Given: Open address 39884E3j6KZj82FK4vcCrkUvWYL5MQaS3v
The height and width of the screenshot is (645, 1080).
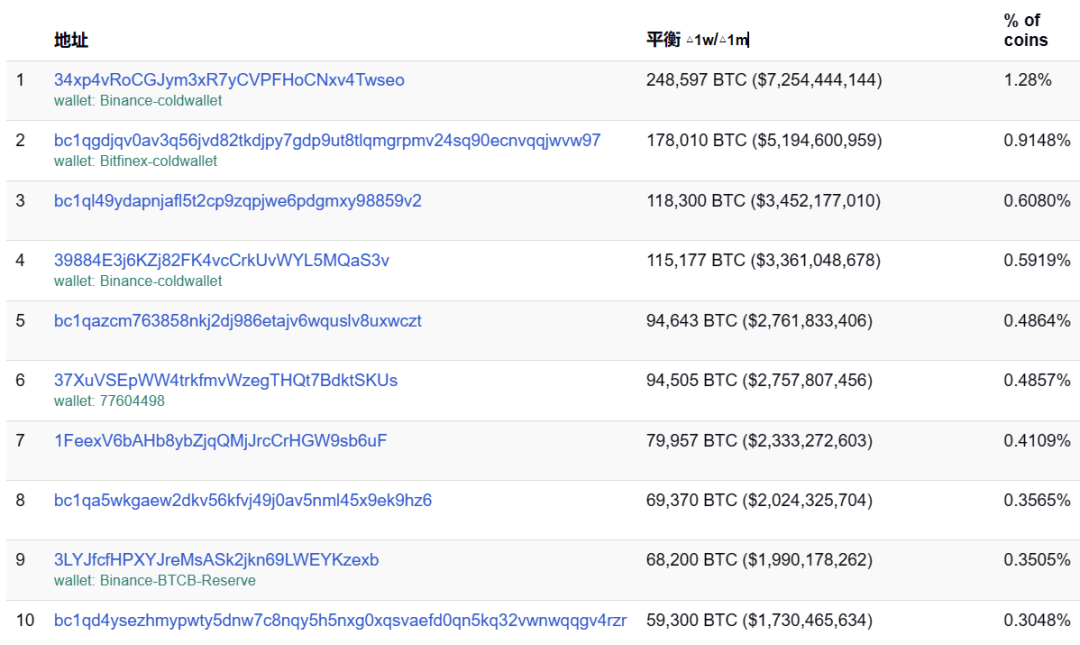Looking at the screenshot, I should [221, 260].
